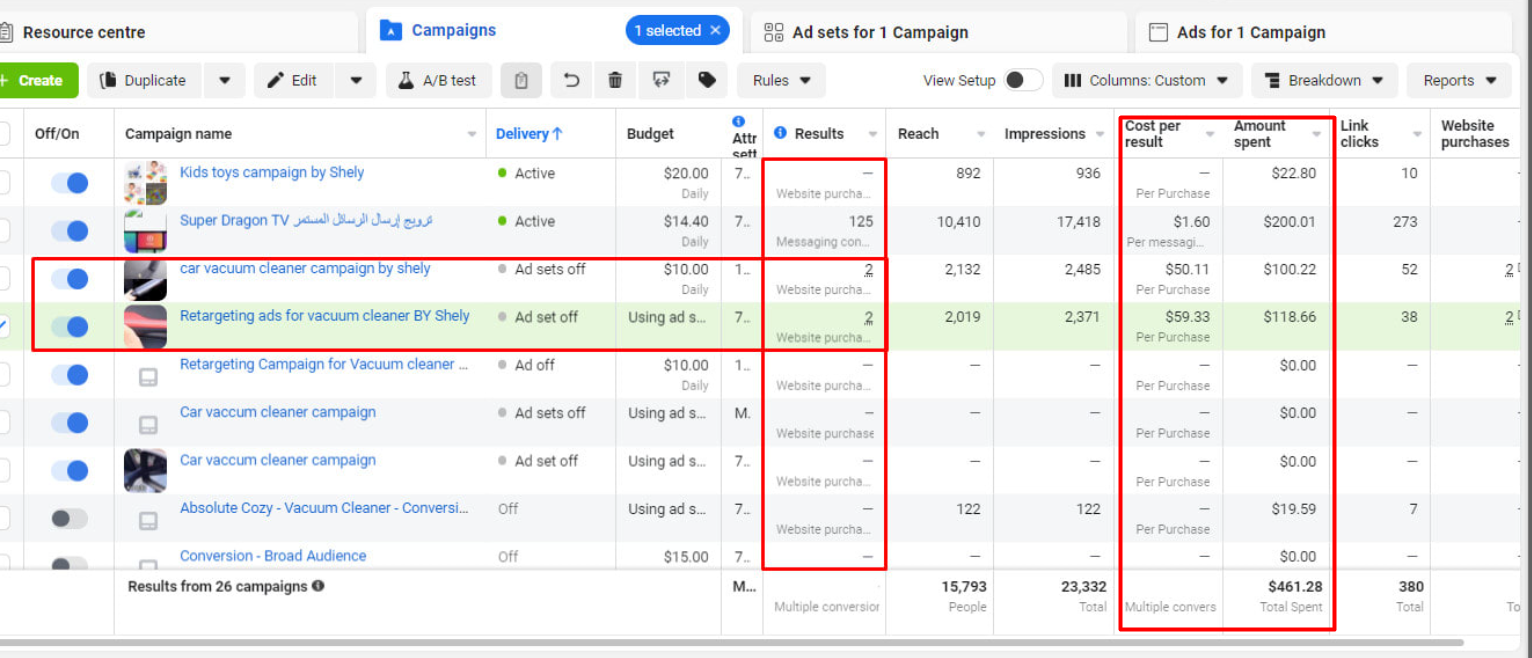Click the car vacuum cleaner campaign thumbnail
This screenshot has width=1532, height=658.
click(x=145, y=279)
